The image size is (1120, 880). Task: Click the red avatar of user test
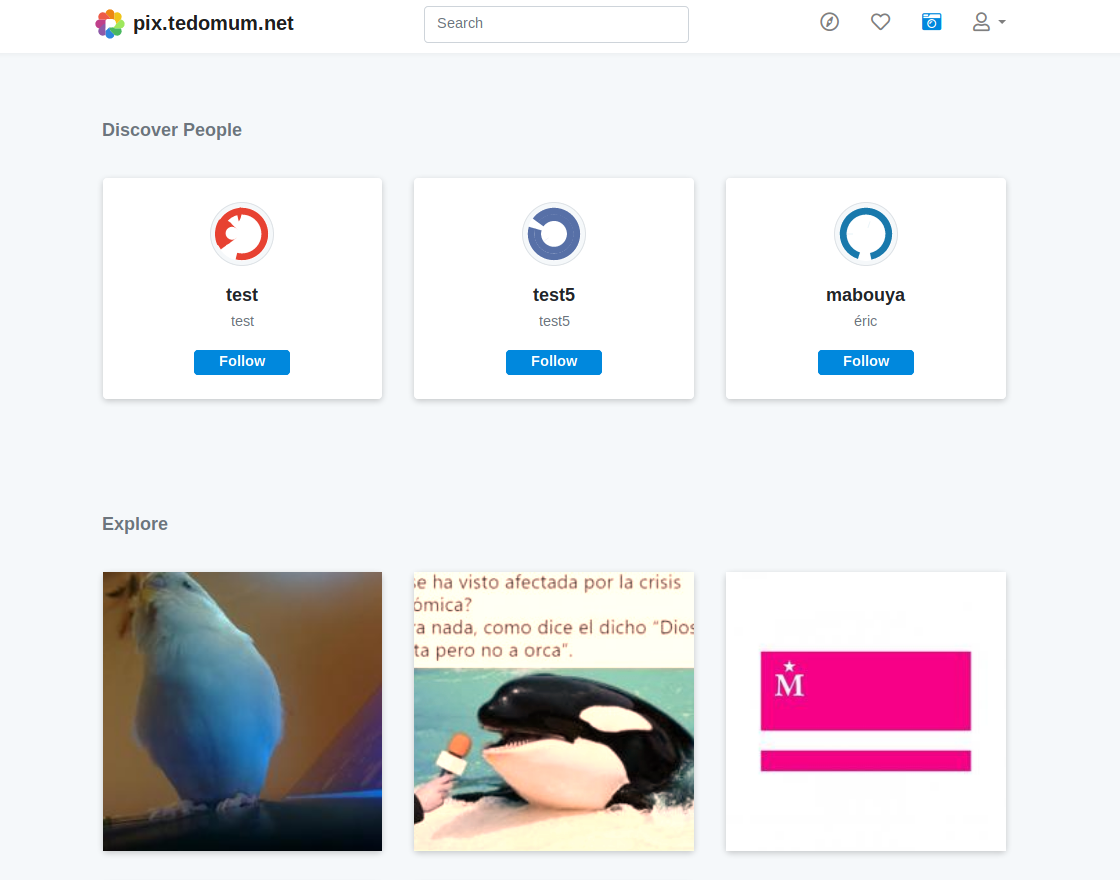click(242, 234)
